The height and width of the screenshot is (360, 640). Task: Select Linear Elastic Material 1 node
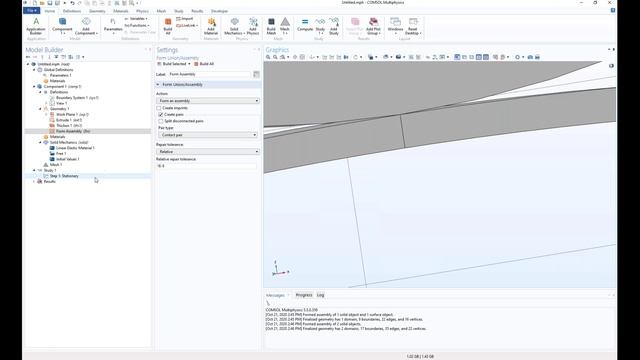coord(75,148)
